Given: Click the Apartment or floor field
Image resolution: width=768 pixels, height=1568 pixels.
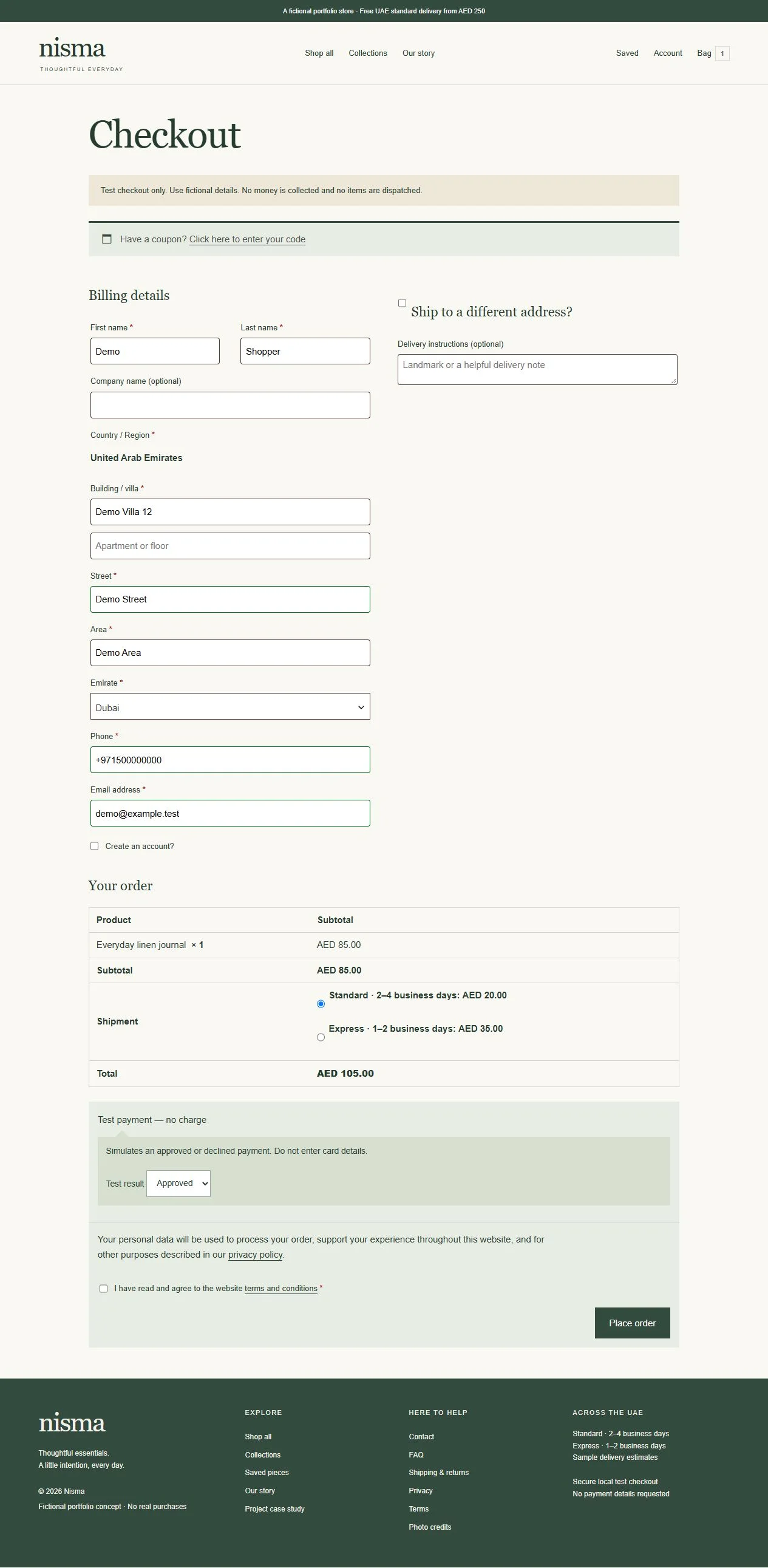Looking at the screenshot, I should point(230,546).
